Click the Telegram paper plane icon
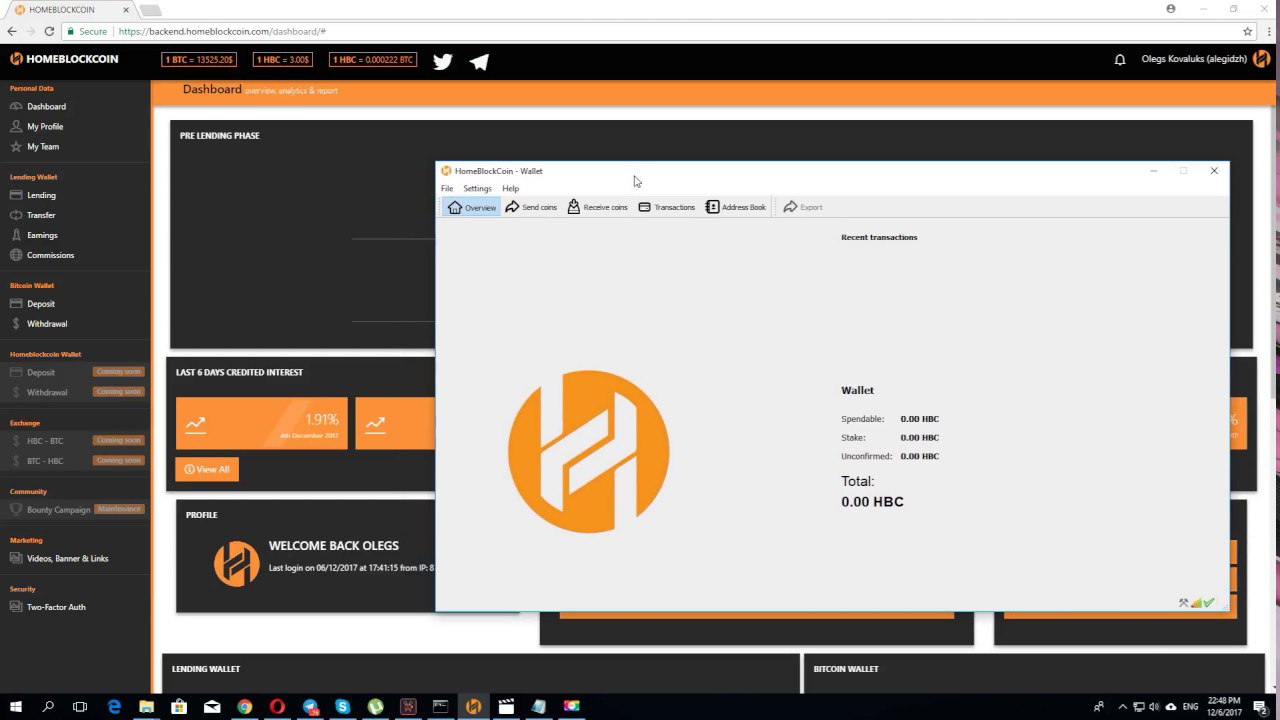Viewport: 1280px width, 720px height. pos(479,61)
